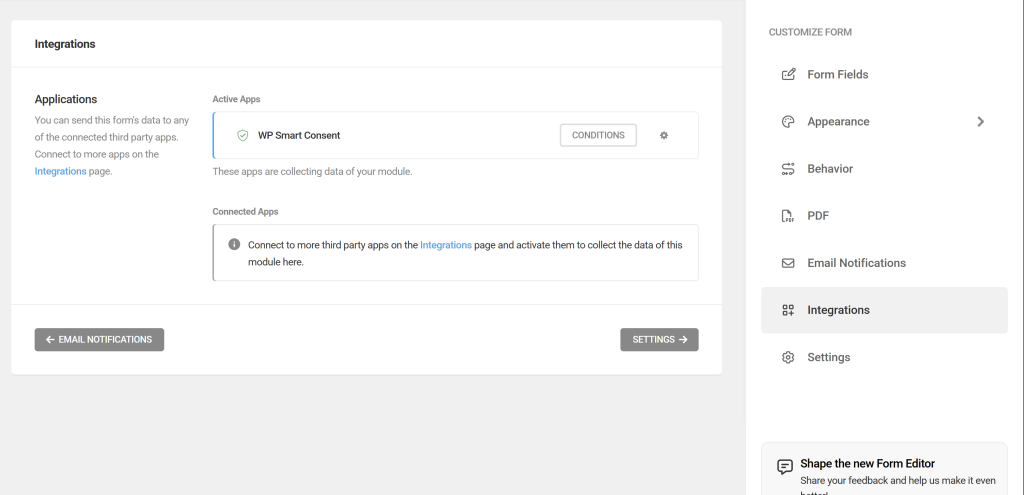This screenshot has width=1024, height=495.
Task: Click the Form Fields pencil icon
Action: click(788, 74)
